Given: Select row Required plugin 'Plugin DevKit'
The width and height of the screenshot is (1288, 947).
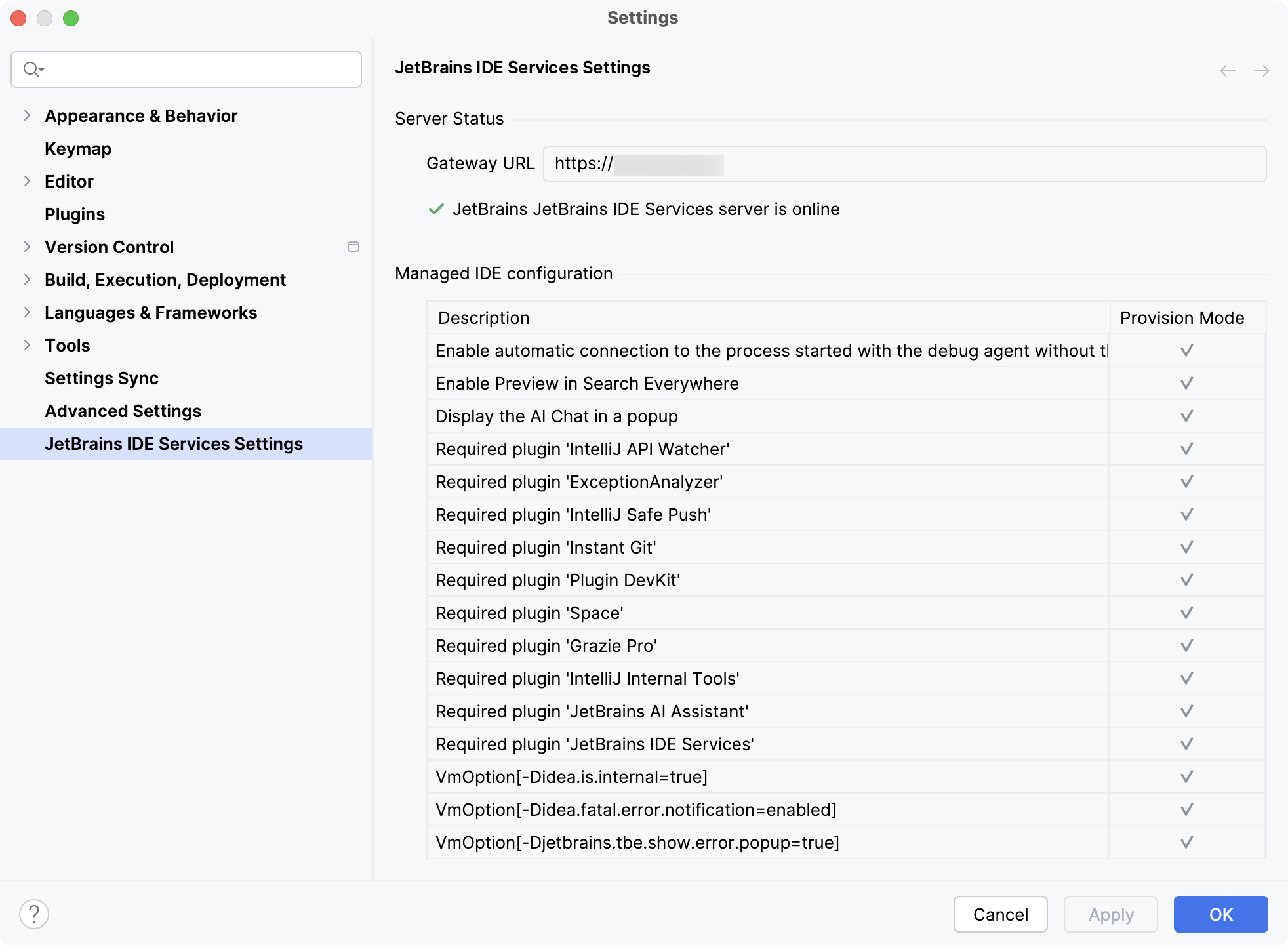Looking at the screenshot, I should point(846,580).
